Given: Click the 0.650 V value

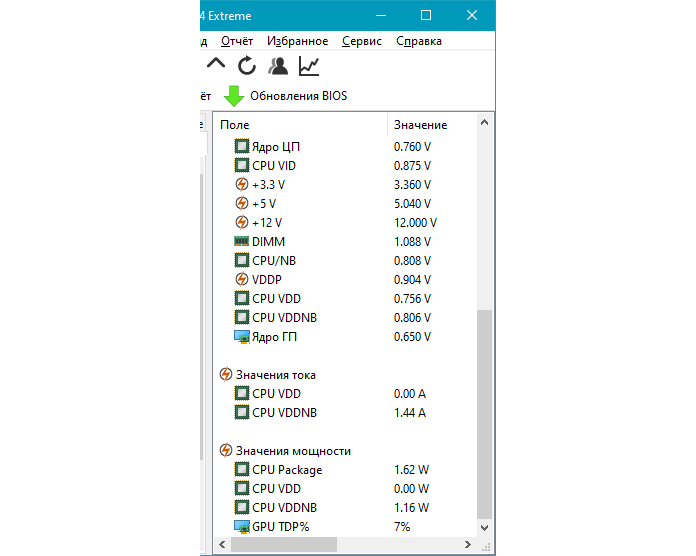Looking at the screenshot, I should (x=412, y=337).
